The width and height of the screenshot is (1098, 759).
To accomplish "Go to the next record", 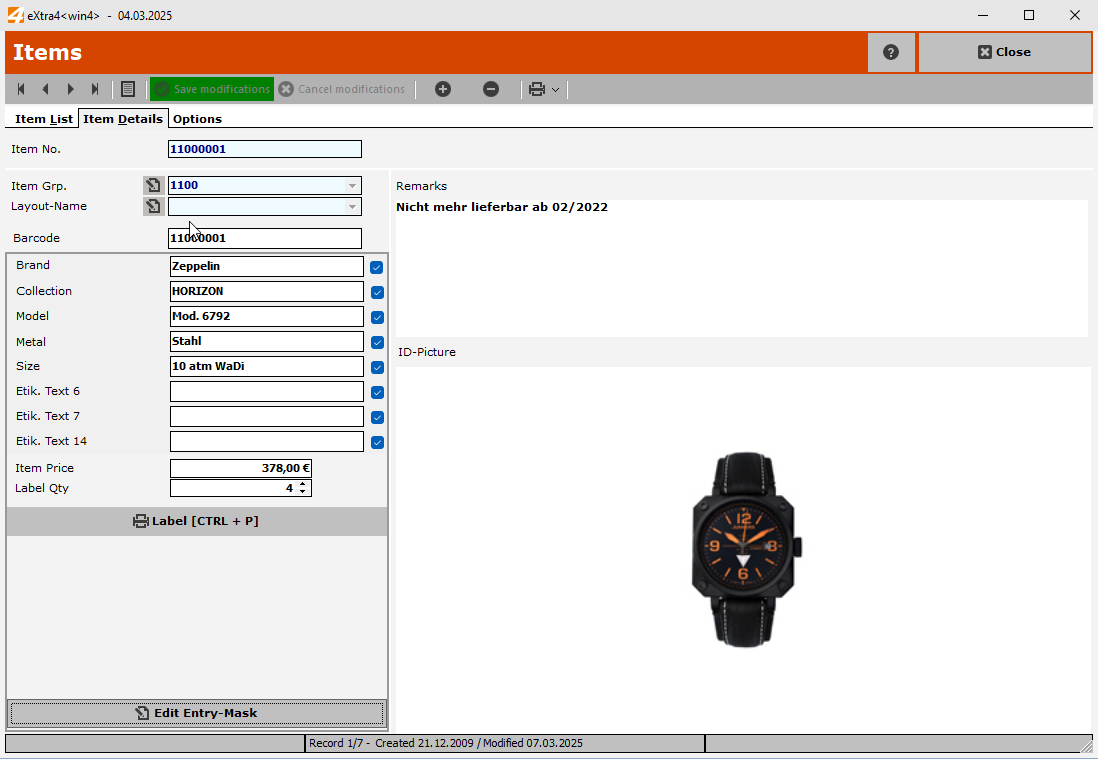I will [70, 89].
